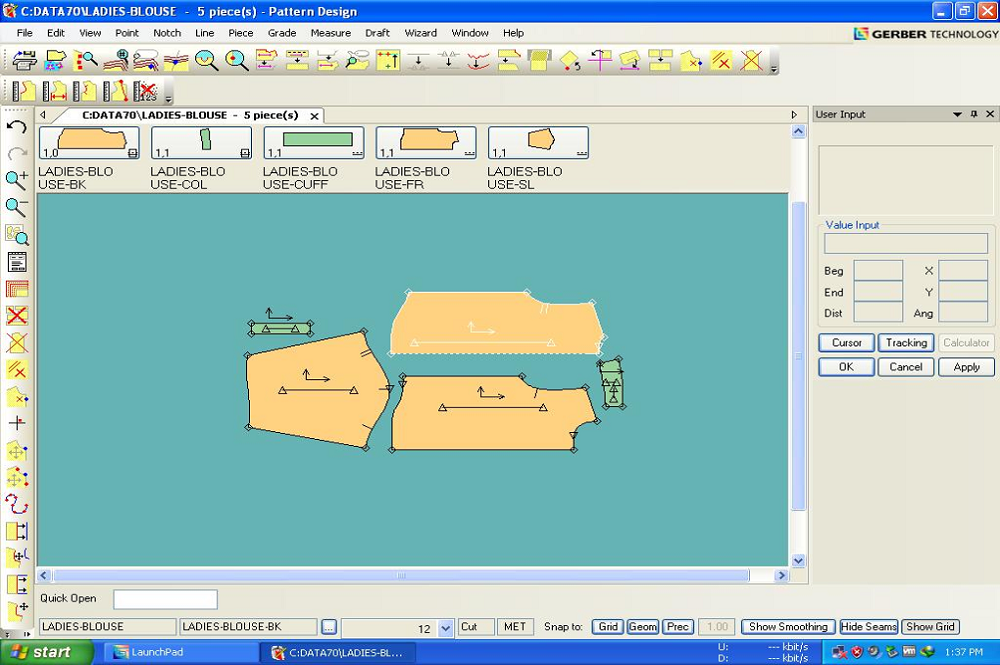
Task: Toggle Snap to Grid button
Action: [607, 627]
